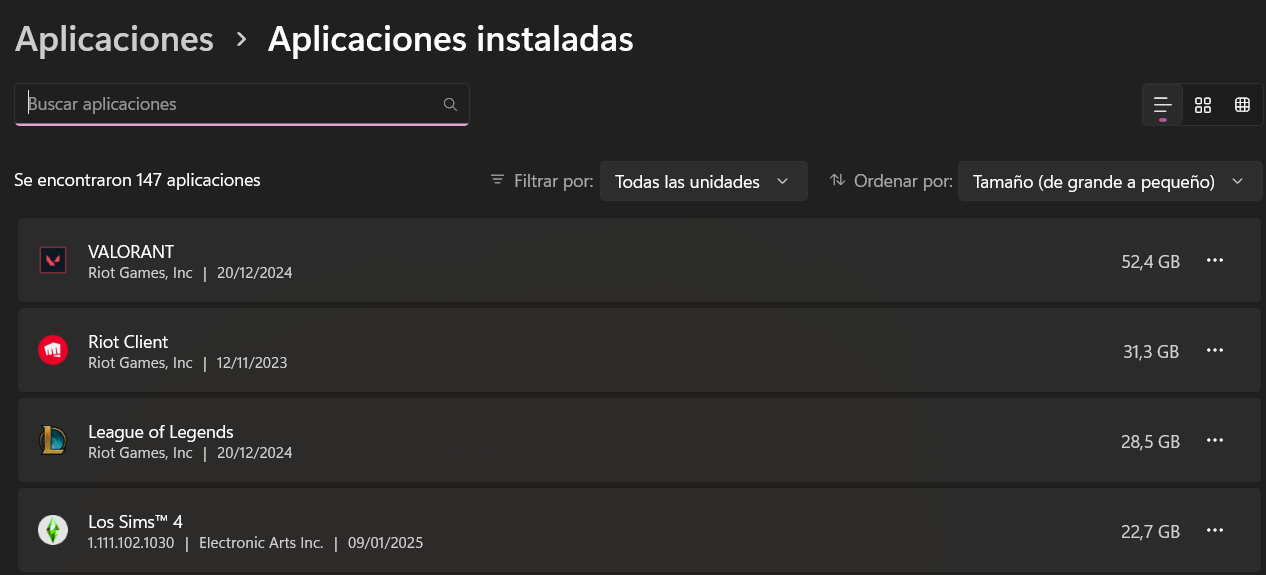The width and height of the screenshot is (1266, 575).
Task: Select the list view icon
Action: click(1162, 104)
